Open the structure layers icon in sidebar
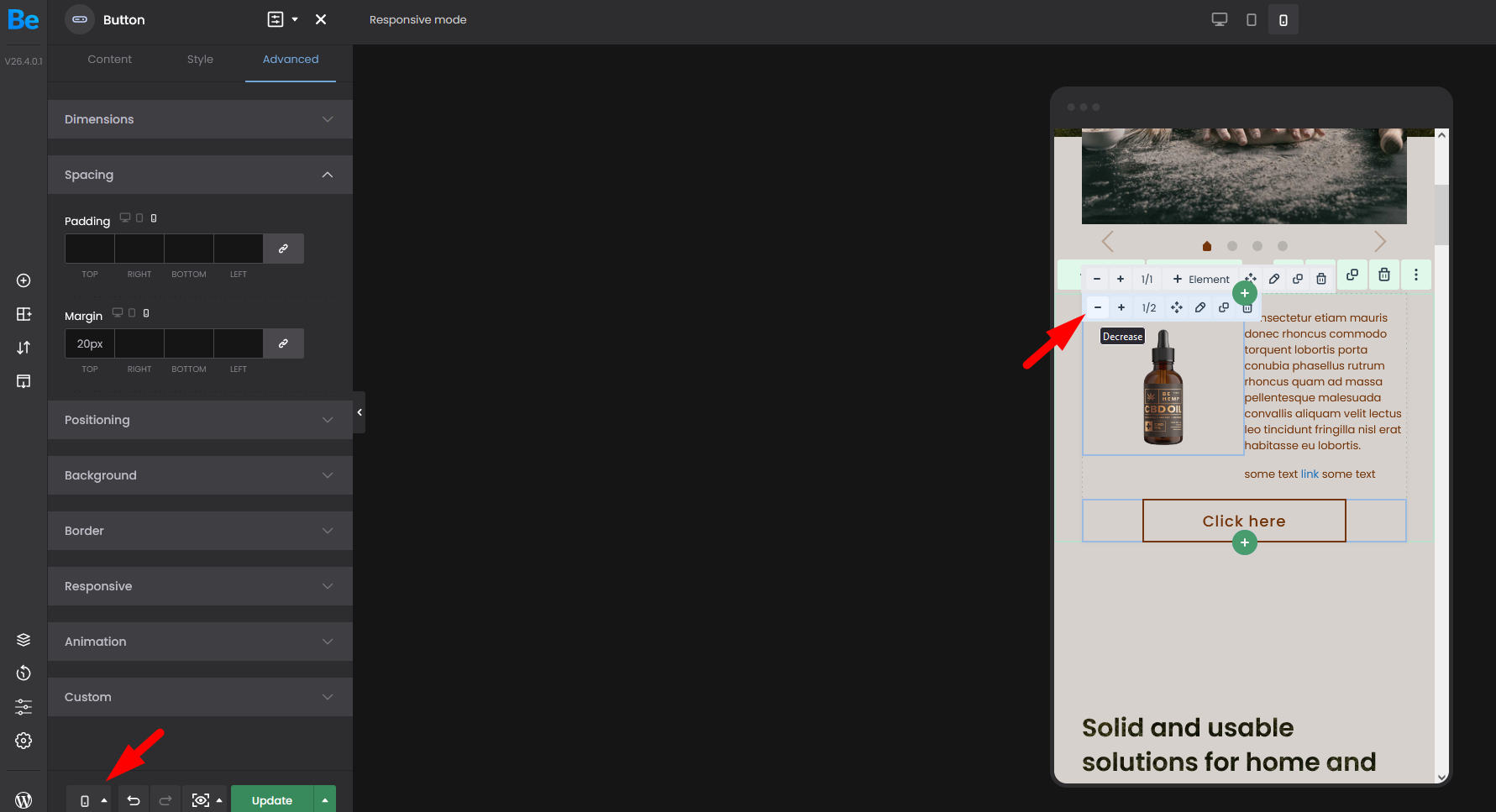1496x812 pixels. point(24,639)
